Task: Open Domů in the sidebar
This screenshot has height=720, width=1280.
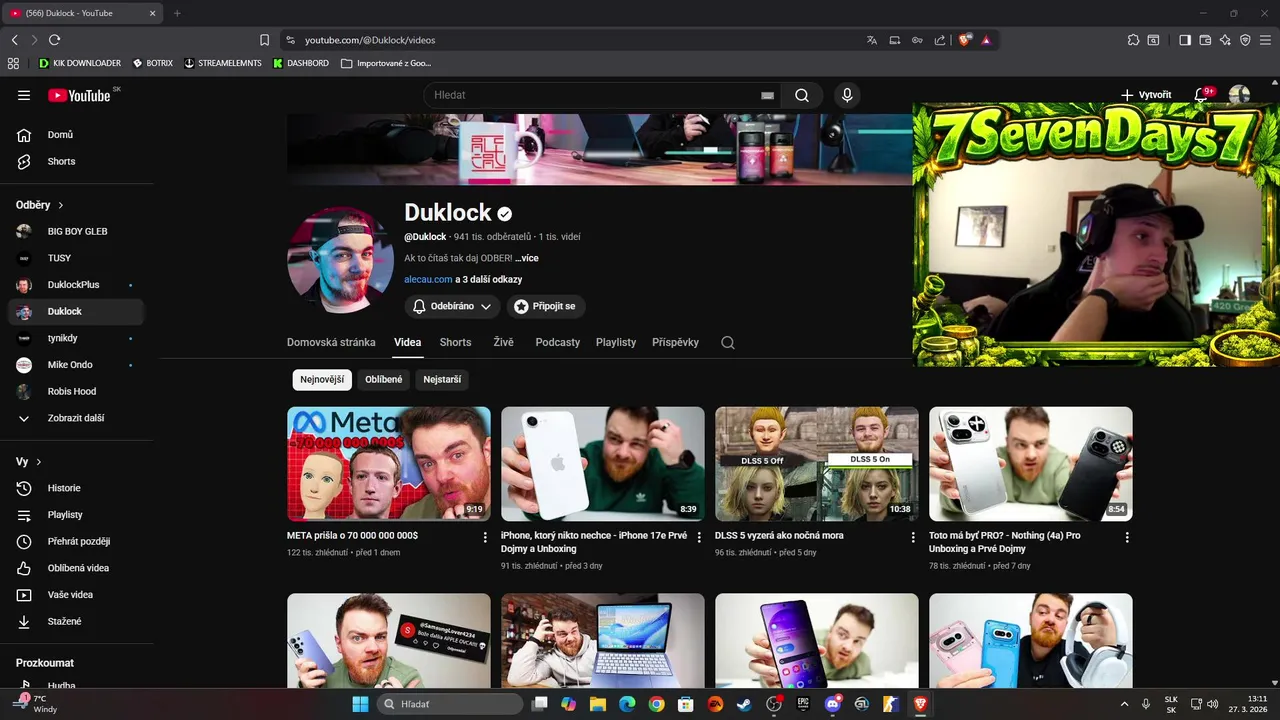Action: click(x=77, y=135)
